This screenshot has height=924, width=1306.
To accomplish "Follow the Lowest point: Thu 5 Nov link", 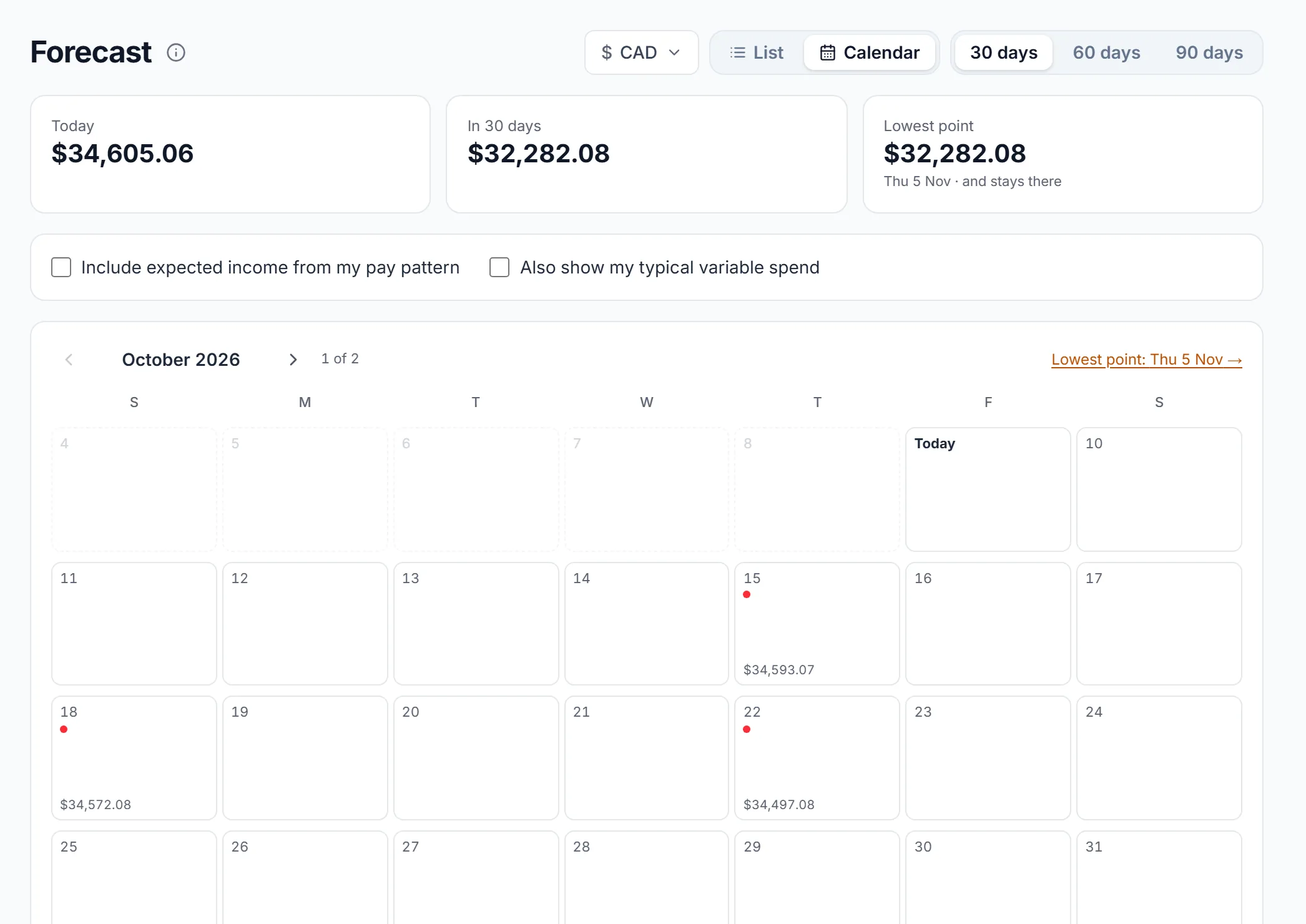I will pos(1147,360).
